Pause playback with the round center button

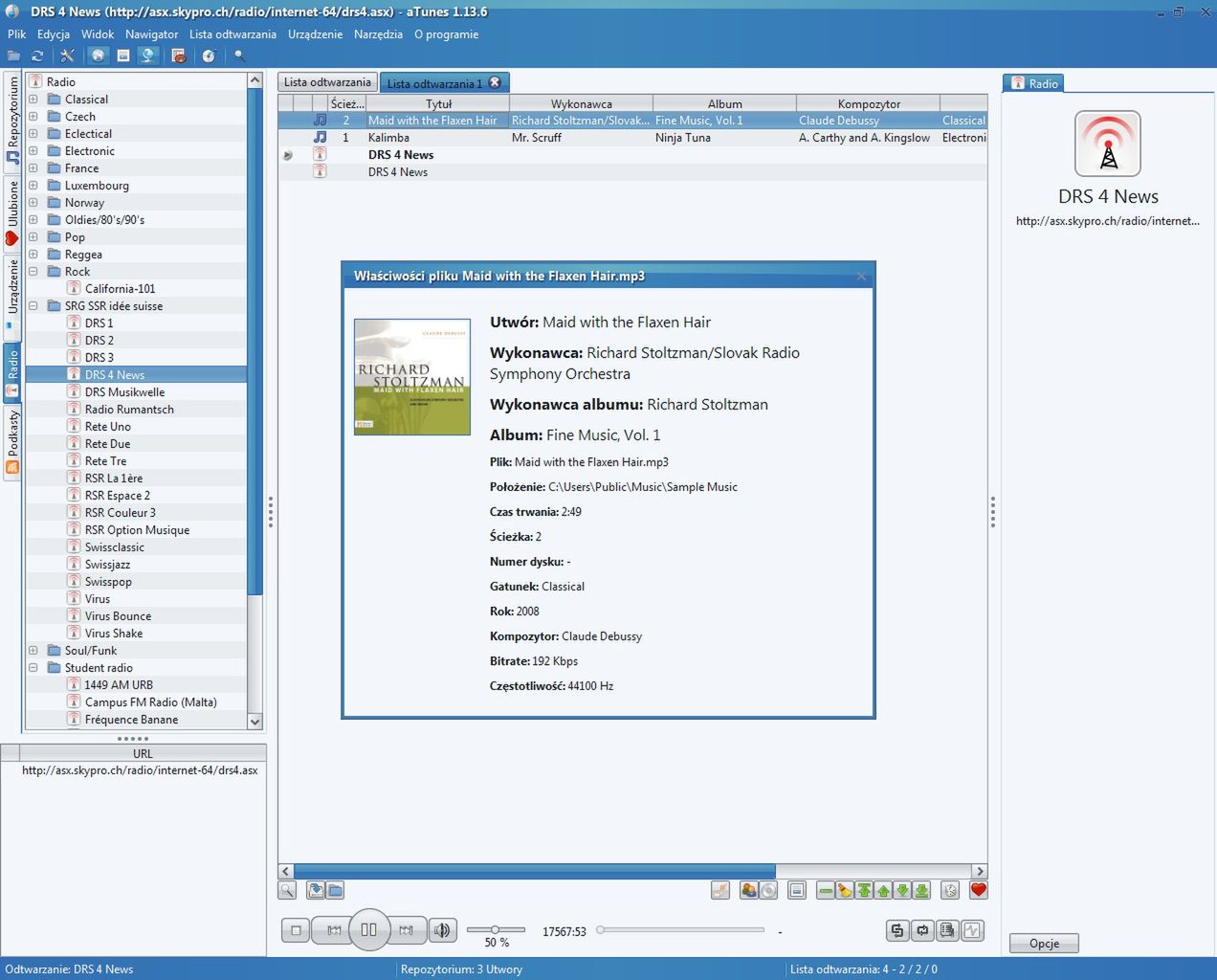point(369,929)
